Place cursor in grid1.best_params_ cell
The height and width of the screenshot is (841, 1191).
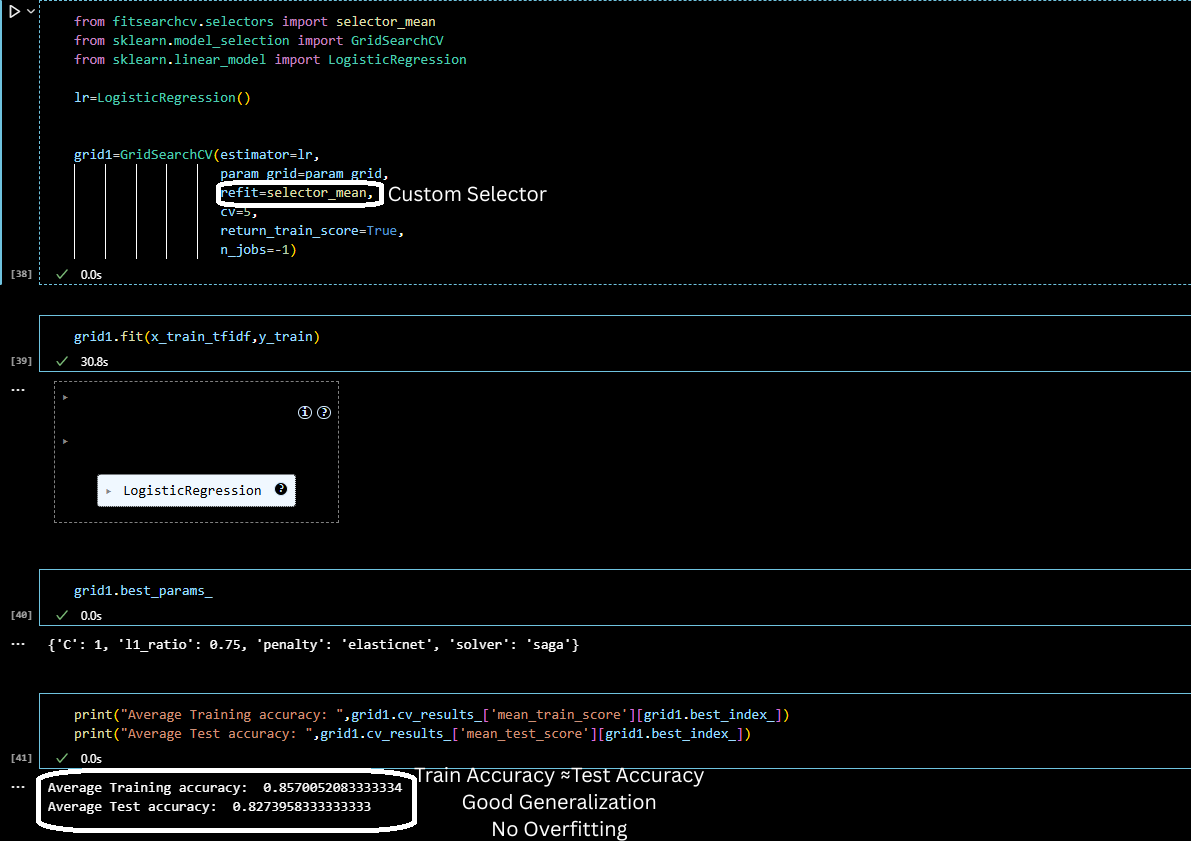point(143,590)
